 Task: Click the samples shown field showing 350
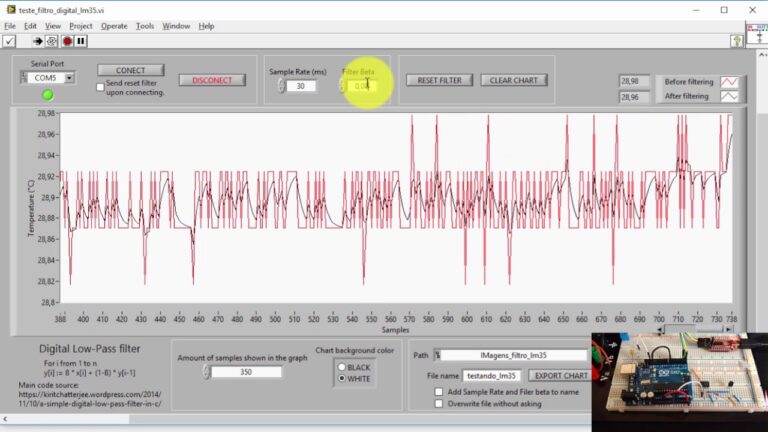(x=246, y=372)
